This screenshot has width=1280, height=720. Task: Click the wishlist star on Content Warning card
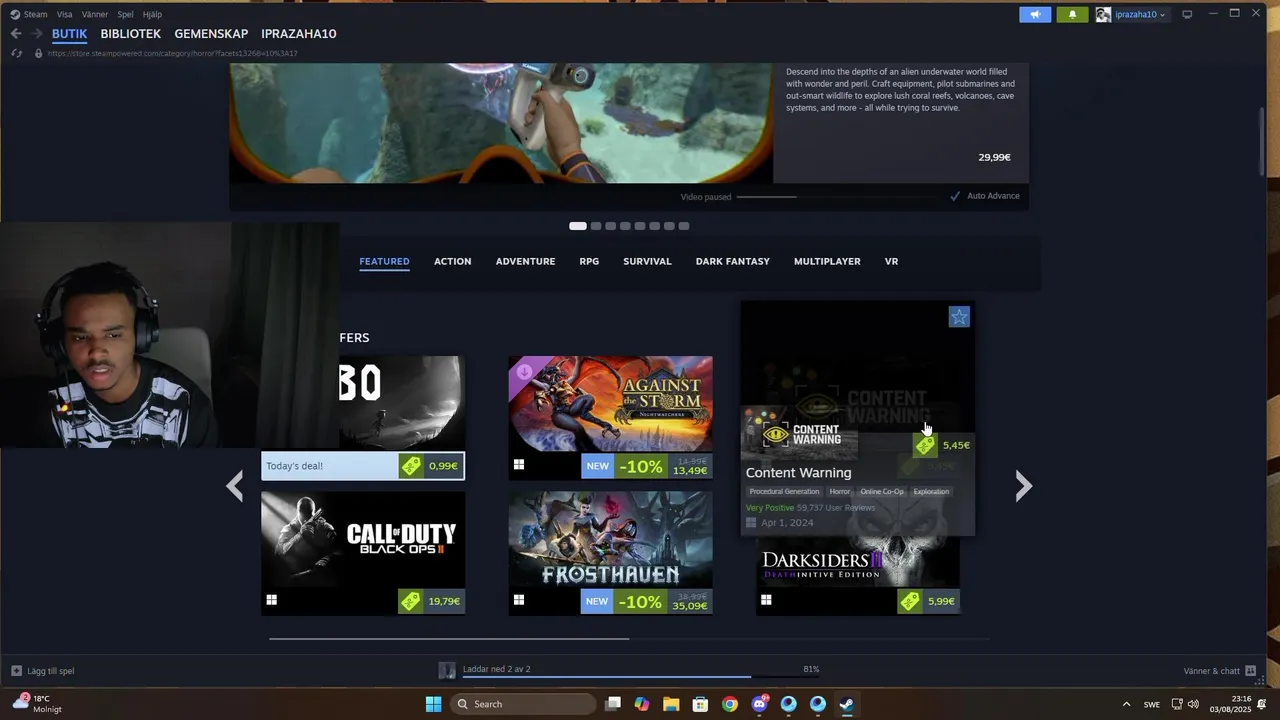pos(959,317)
